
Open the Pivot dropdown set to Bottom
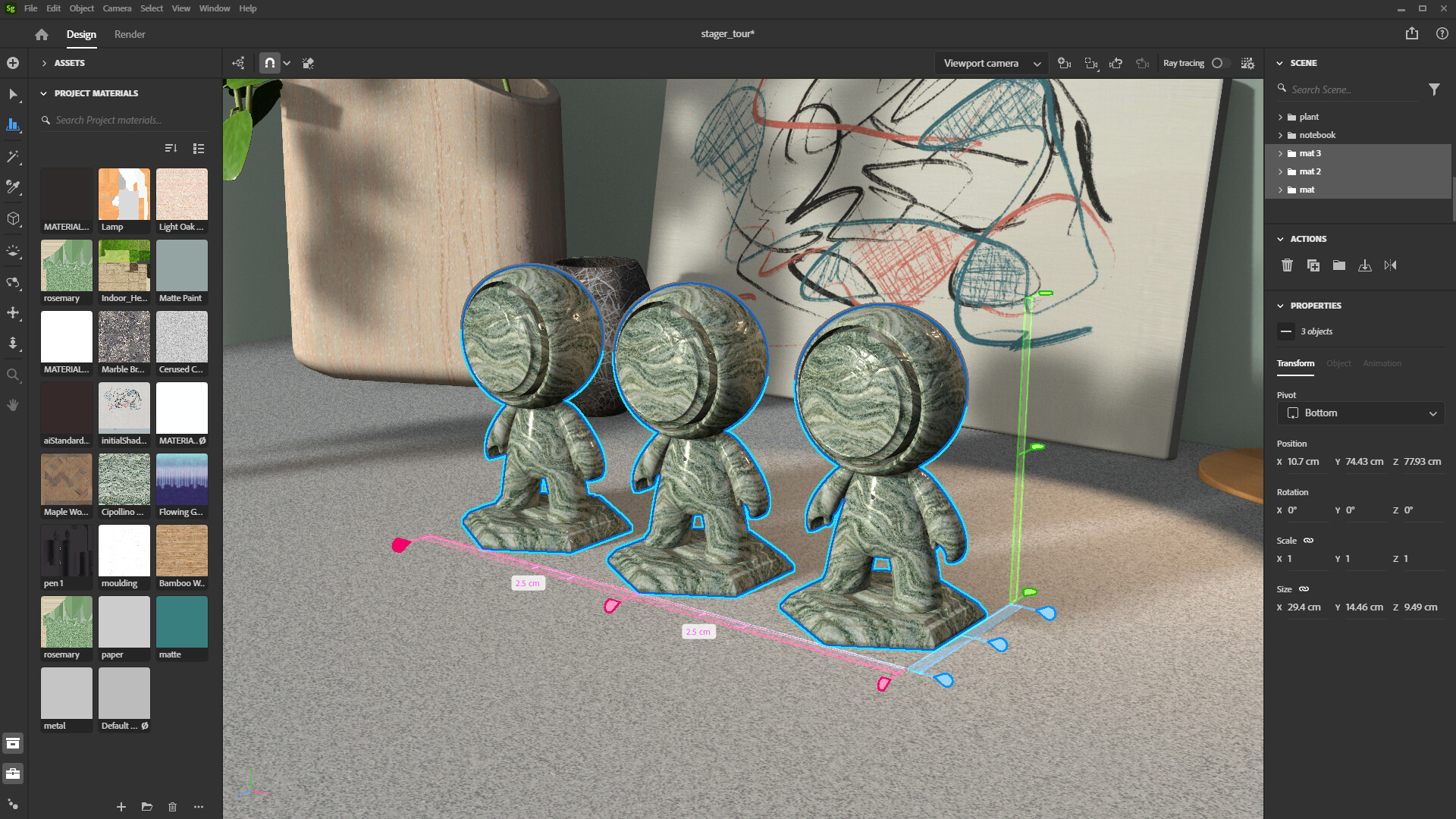pos(1360,413)
